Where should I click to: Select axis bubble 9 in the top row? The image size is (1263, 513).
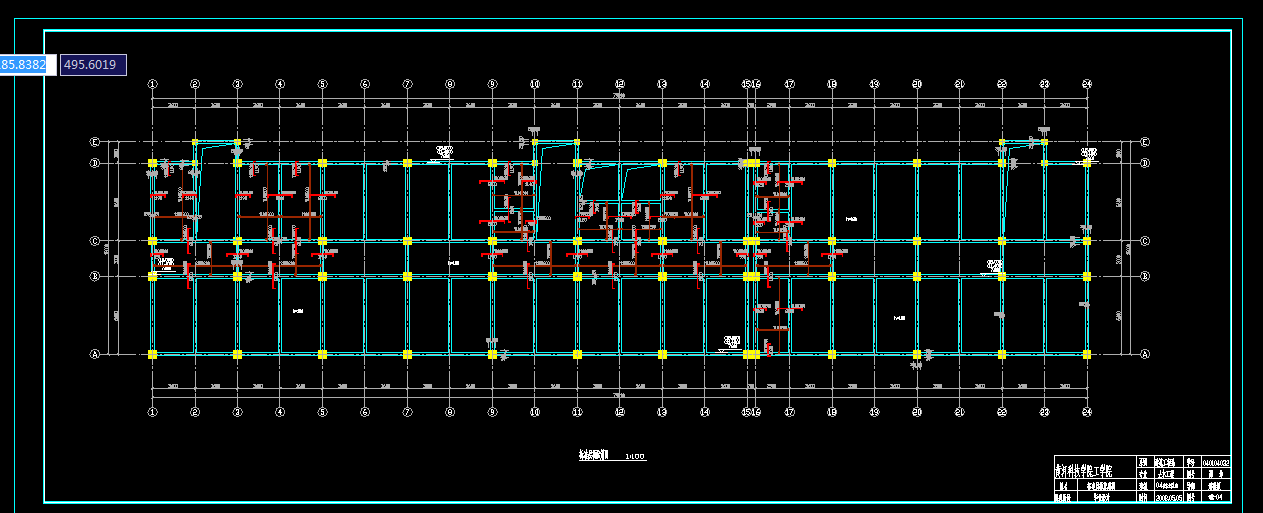point(492,85)
